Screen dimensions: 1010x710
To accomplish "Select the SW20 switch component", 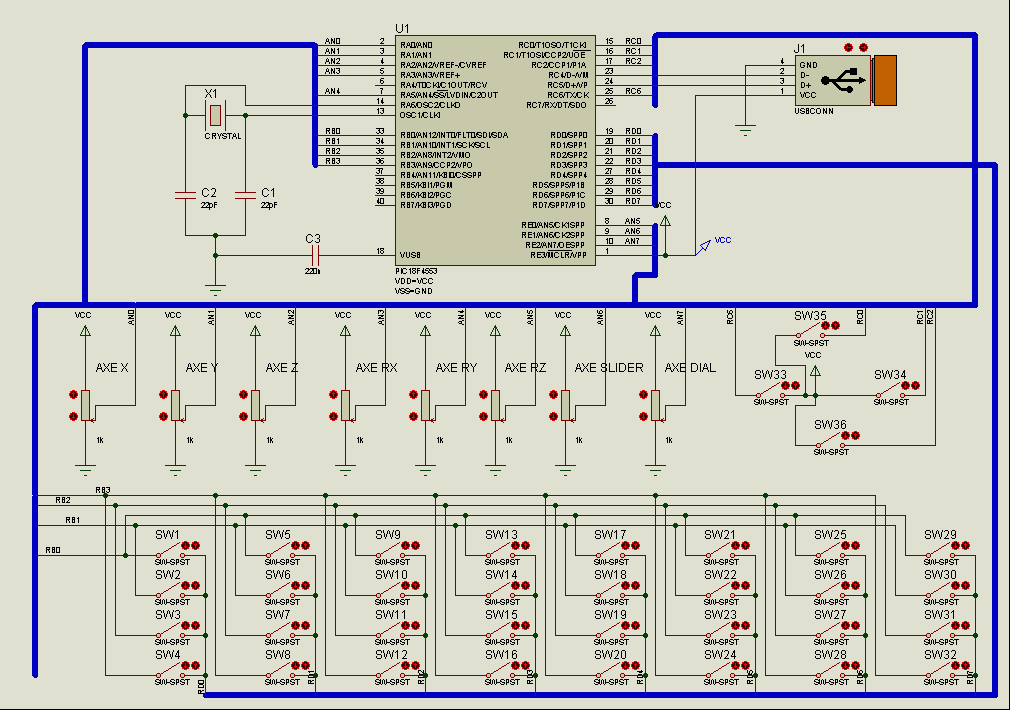I will pyautogui.click(x=609, y=671).
